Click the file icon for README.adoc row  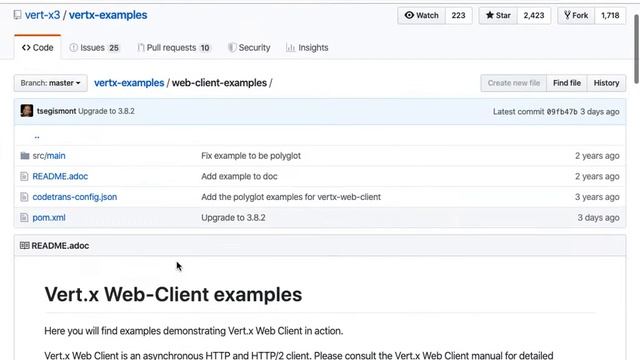(x=24, y=176)
